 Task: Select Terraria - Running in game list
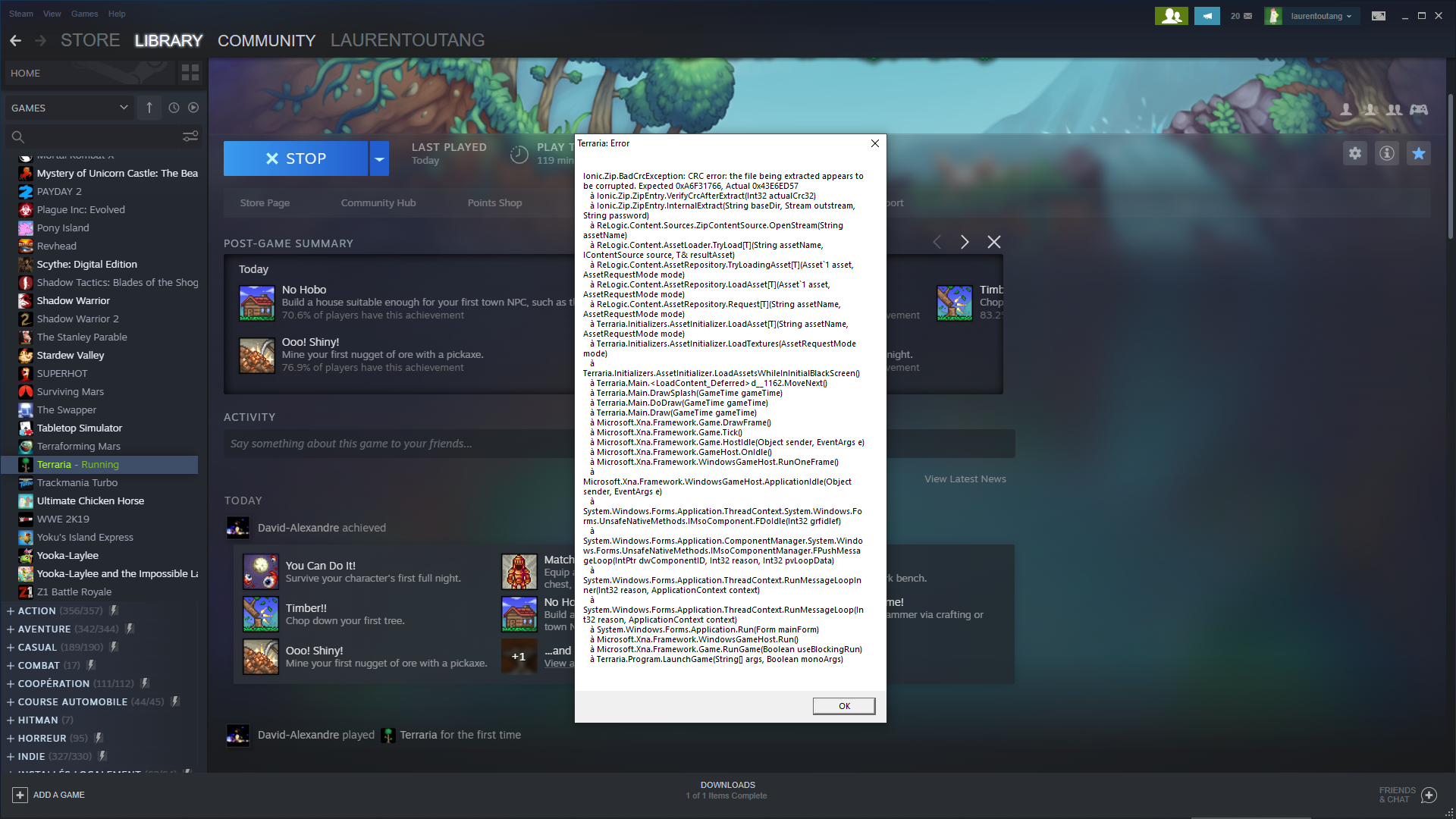[99, 464]
